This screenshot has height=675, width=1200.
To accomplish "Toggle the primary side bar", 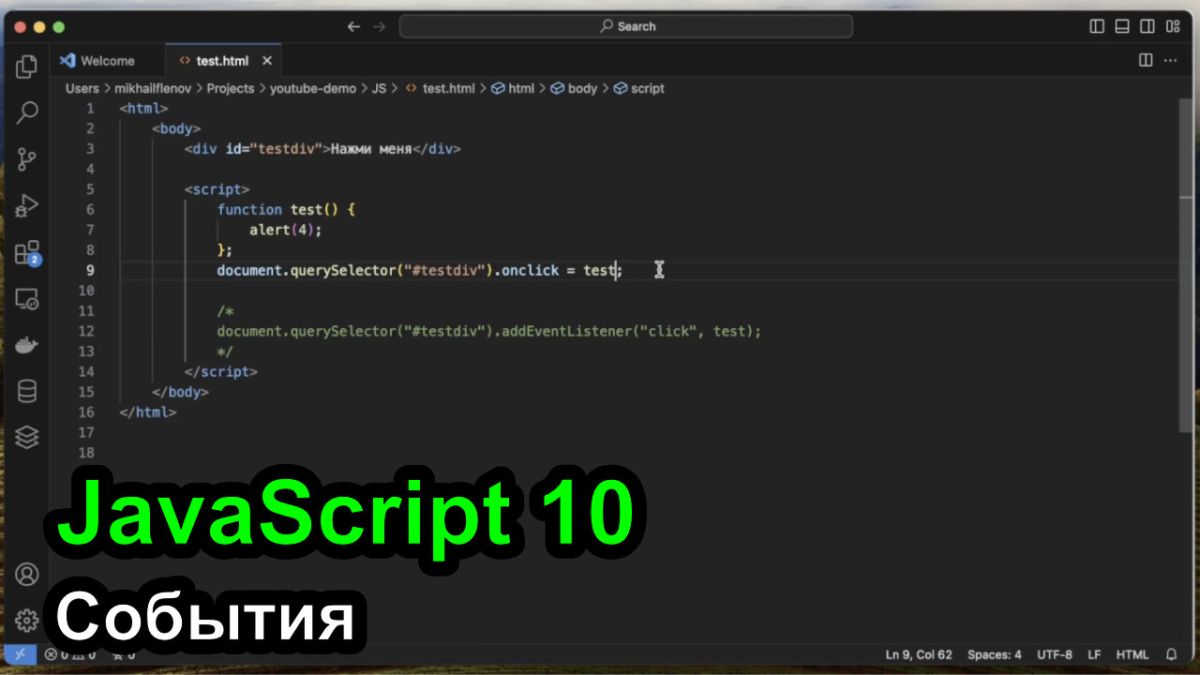I will (x=1097, y=26).
